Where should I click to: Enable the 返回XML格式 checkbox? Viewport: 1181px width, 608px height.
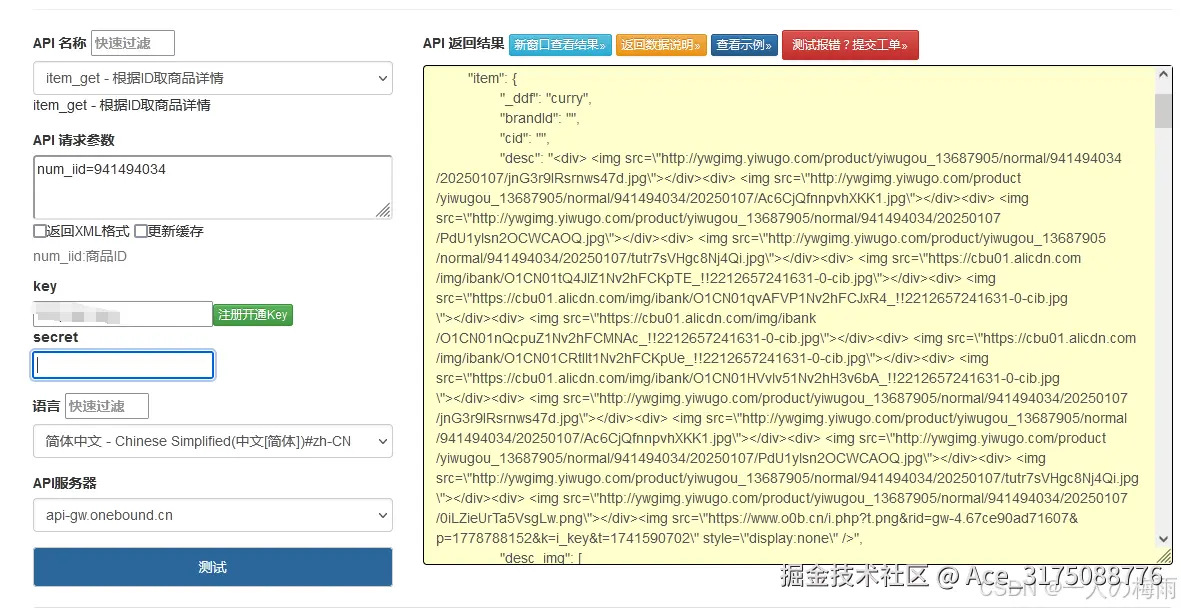39,232
